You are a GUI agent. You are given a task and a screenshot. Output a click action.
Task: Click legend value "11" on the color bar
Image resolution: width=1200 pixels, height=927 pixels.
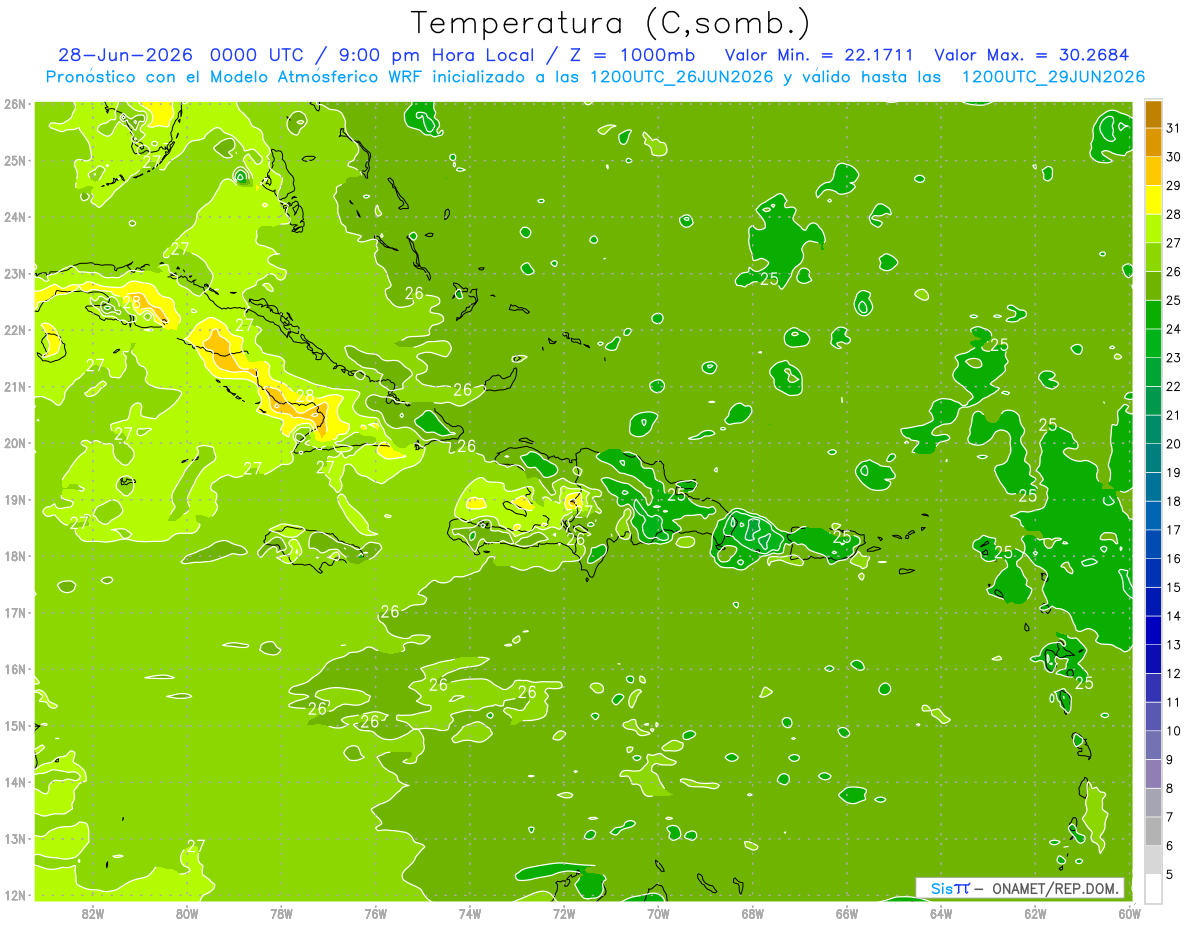click(1173, 702)
